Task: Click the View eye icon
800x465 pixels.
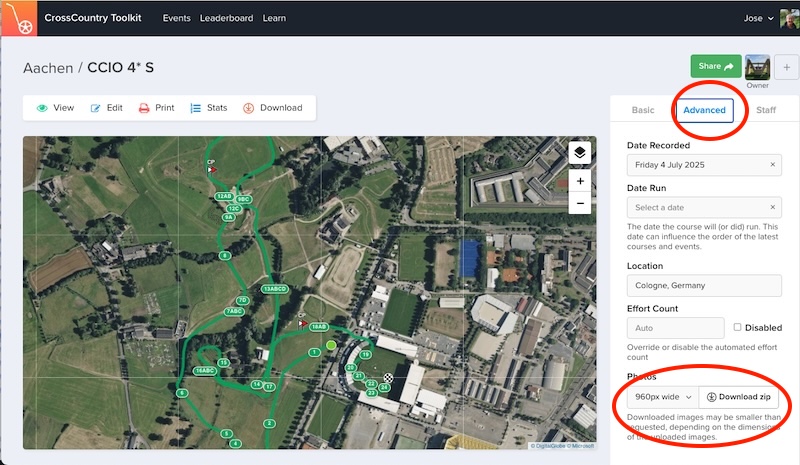Action: tap(43, 108)
